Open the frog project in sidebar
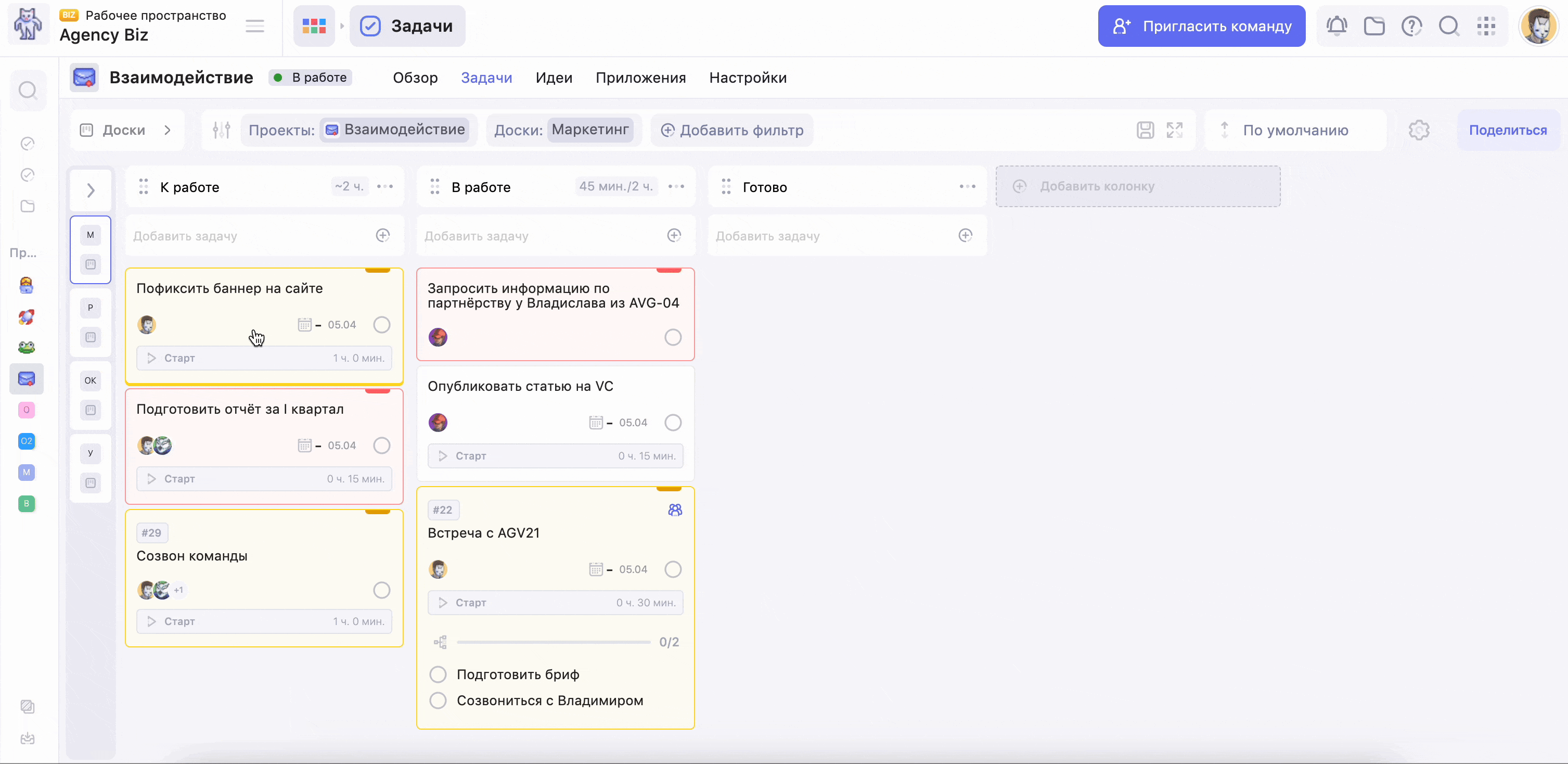 26,348
